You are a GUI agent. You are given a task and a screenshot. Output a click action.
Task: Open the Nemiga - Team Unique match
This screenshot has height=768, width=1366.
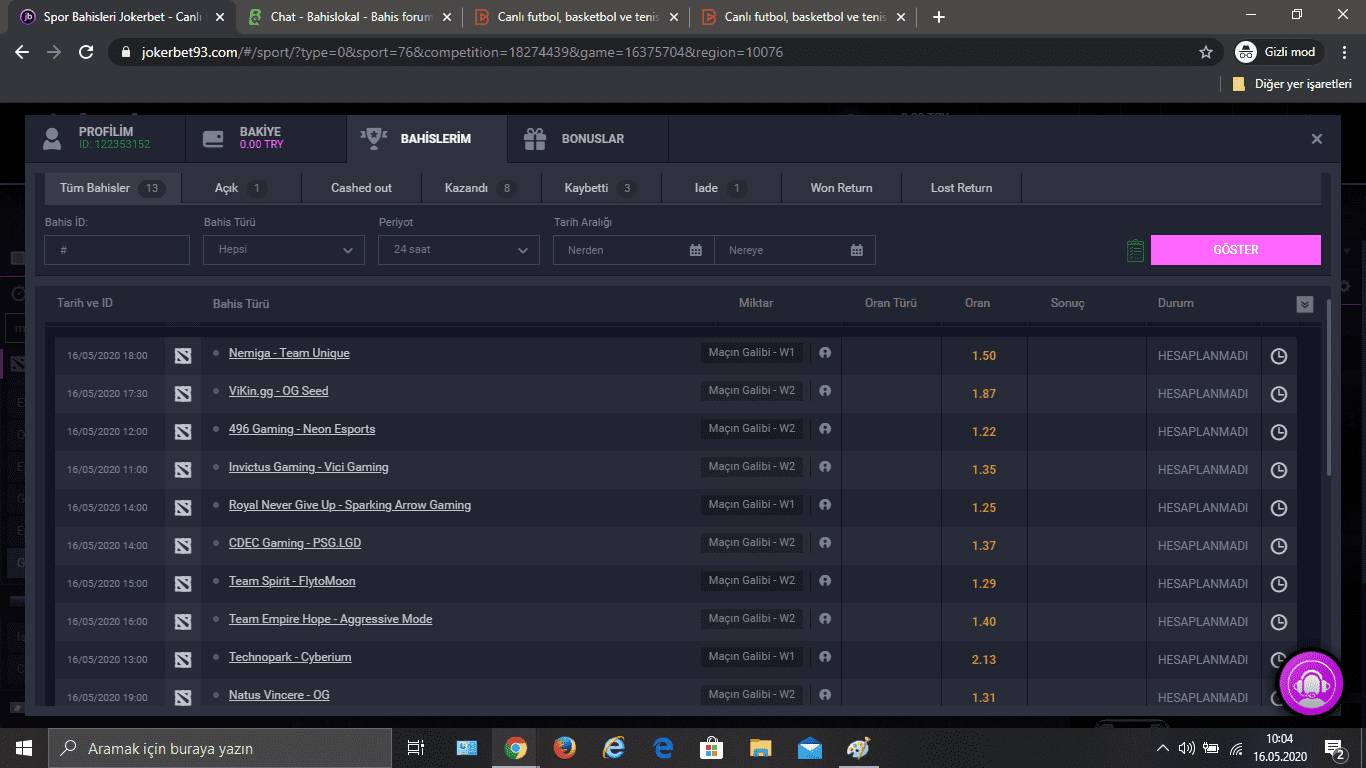coord(289,353)
